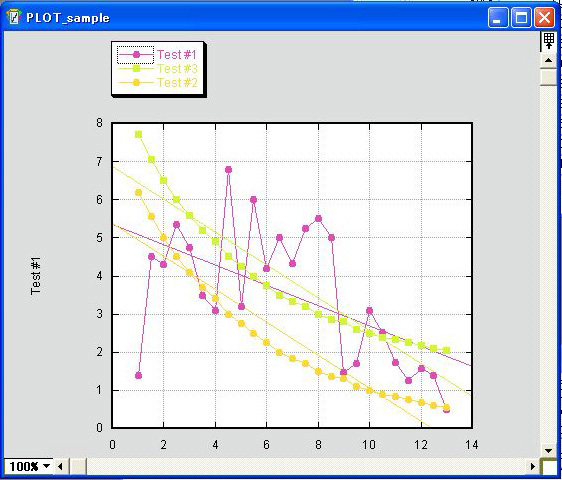Click the grid pin icon above the scrollbar

tap(548, 41)
